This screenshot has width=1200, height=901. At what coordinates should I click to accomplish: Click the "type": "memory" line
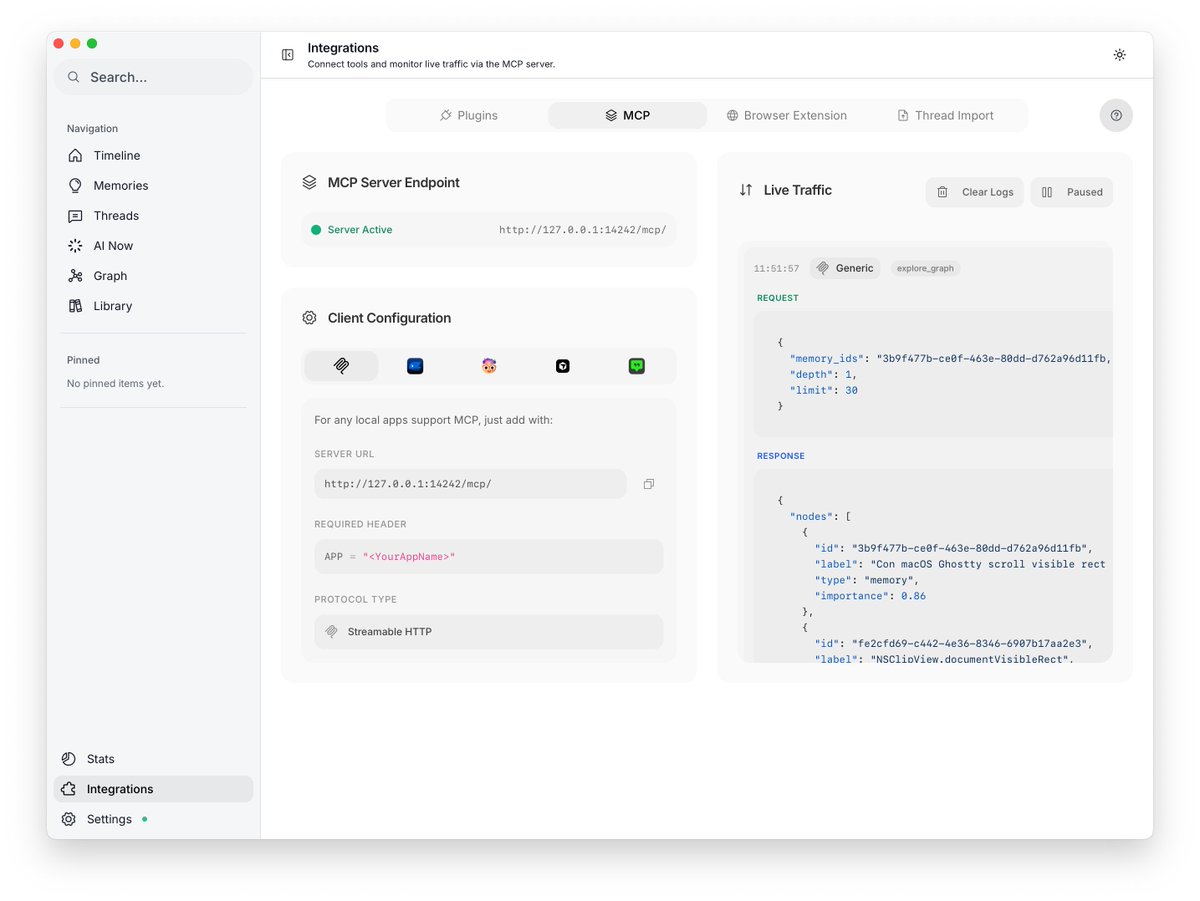(866, 580)
